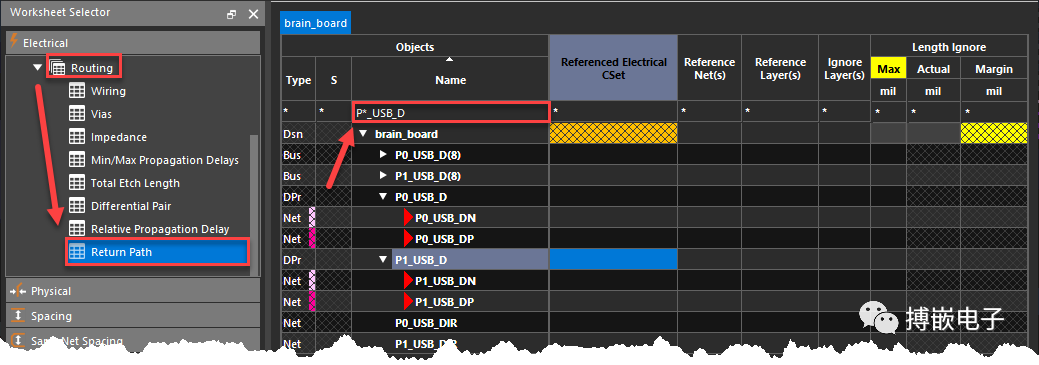This screenshot has width=1039, height=365.
Task: Click the Wiring worksheet grid icon
Action: coord(77,91)
